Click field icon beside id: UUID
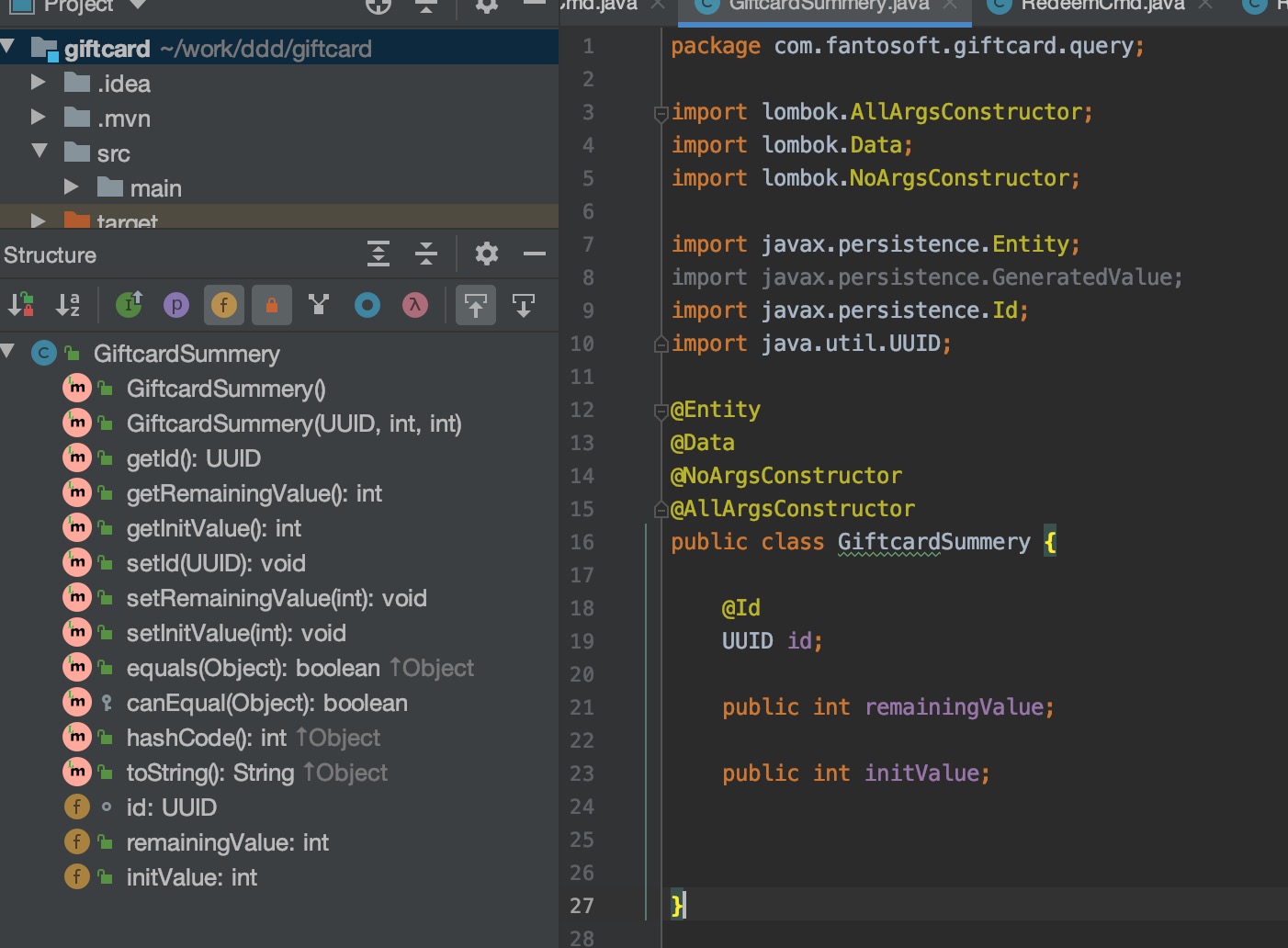Image resolution: width=1288 pixels, height=948 pixels. tap(77, 807)
